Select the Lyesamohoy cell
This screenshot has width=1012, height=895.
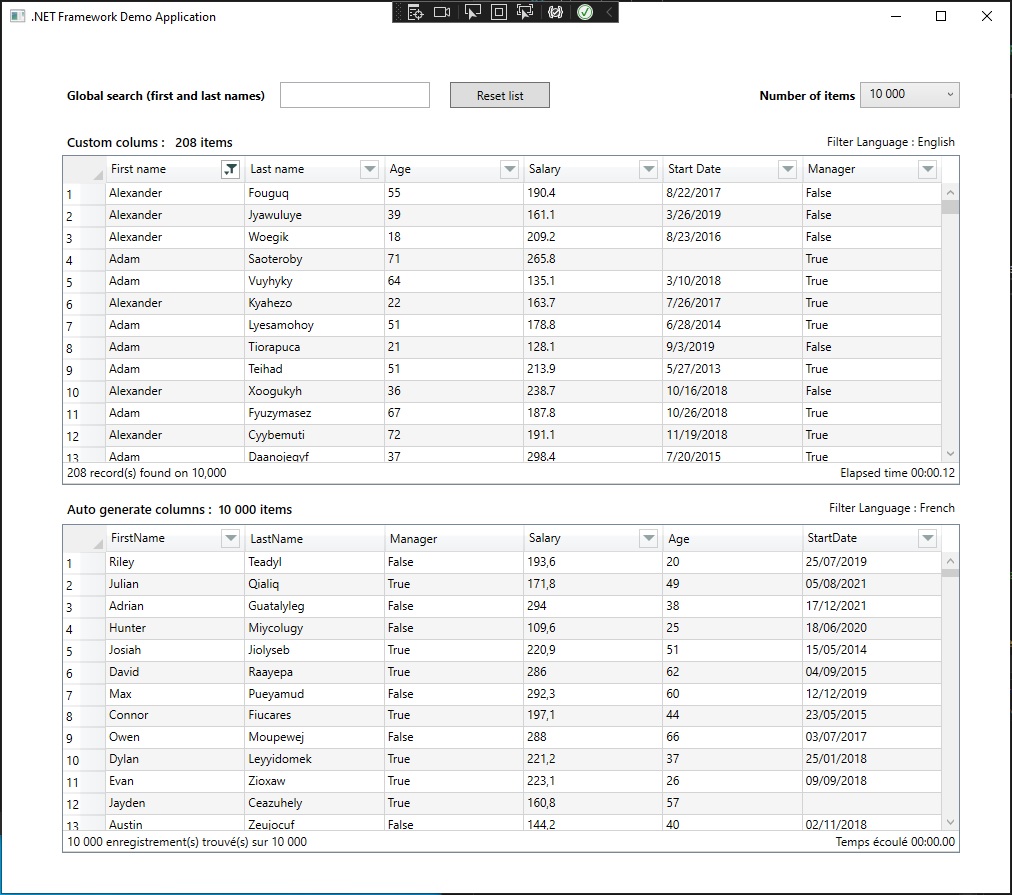coord(314,325)
